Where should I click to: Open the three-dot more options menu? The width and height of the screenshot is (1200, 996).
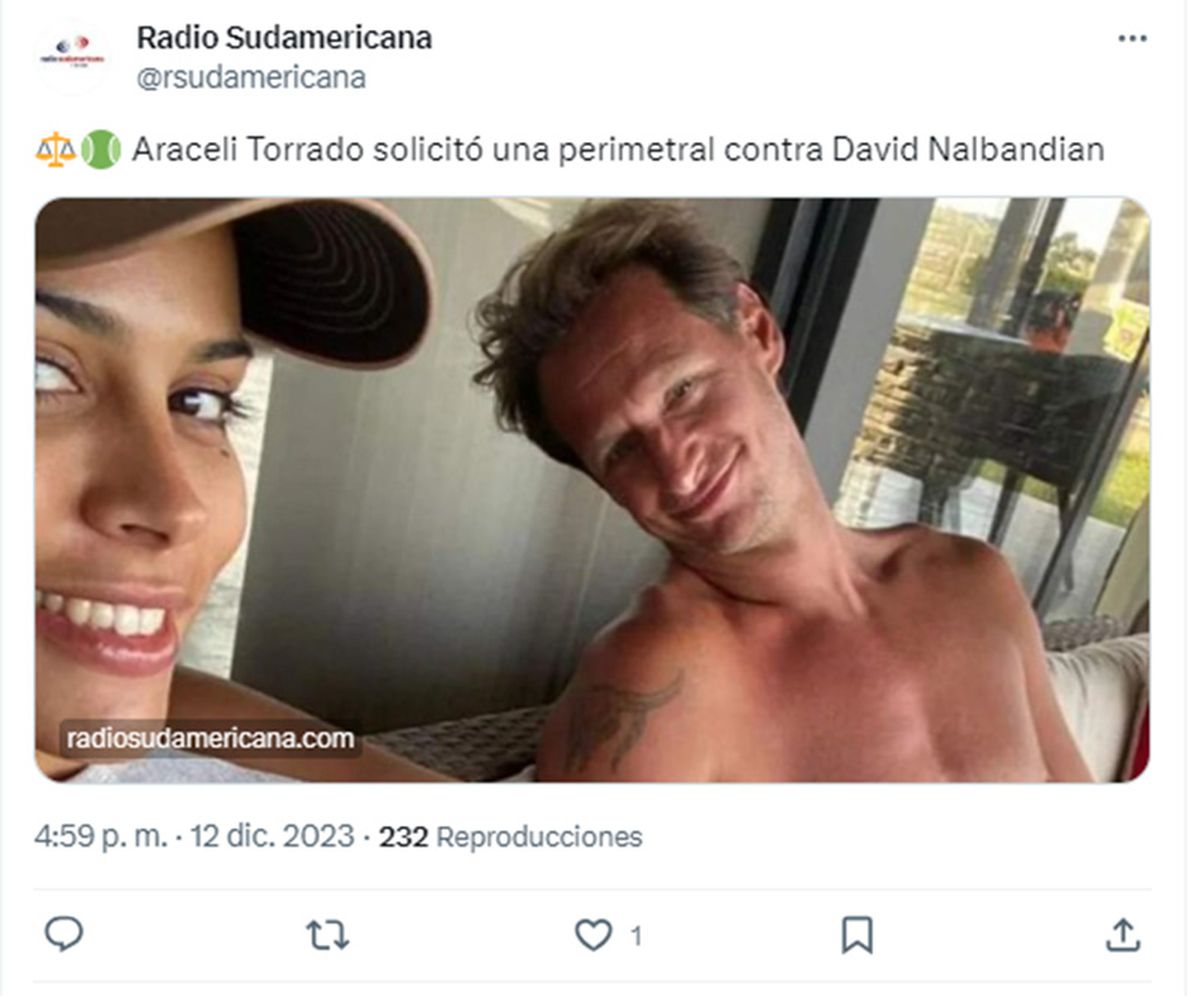[x=1132, y=38]
